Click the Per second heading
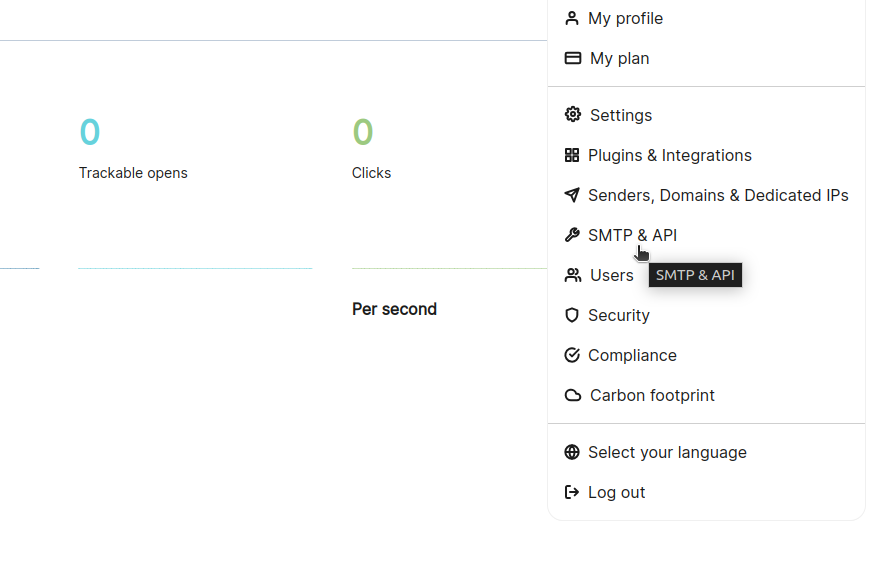Image resolution: width=881 pixels, height=569 pixels. [x=394, y=309]
